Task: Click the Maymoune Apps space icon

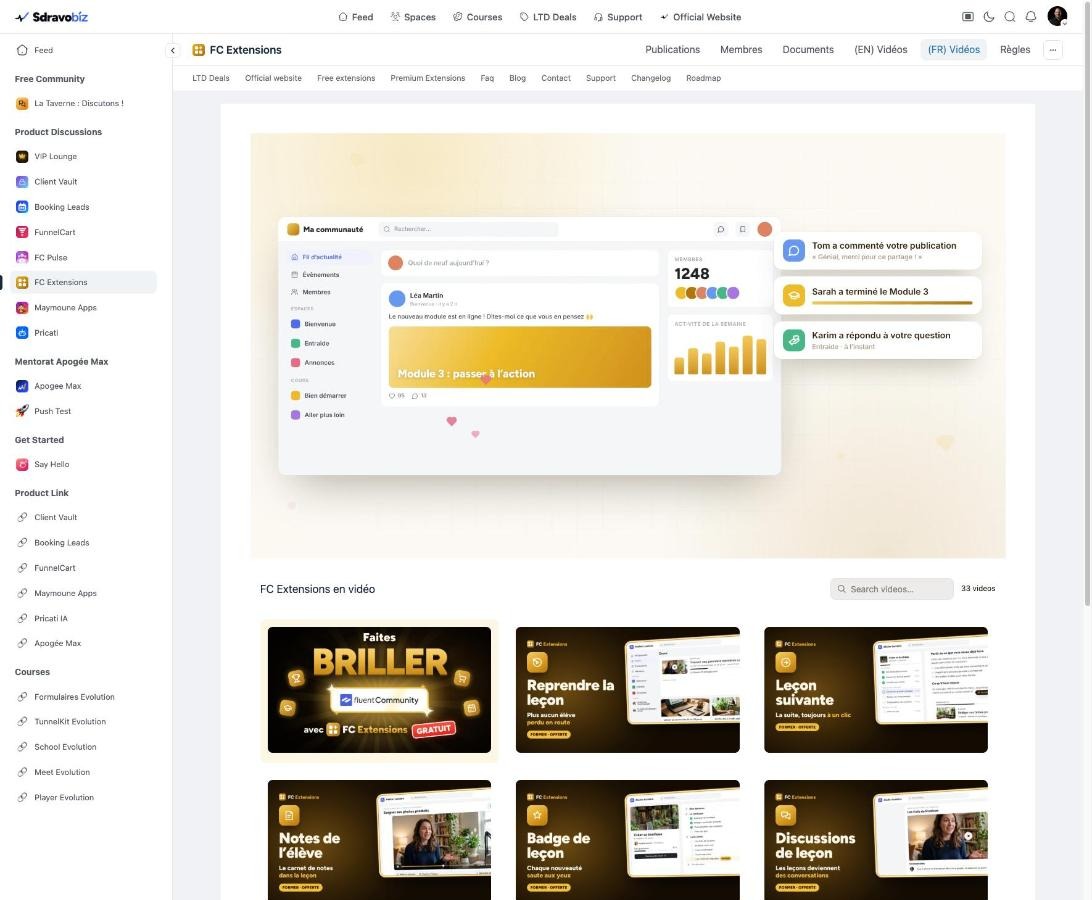Action: 22,307
